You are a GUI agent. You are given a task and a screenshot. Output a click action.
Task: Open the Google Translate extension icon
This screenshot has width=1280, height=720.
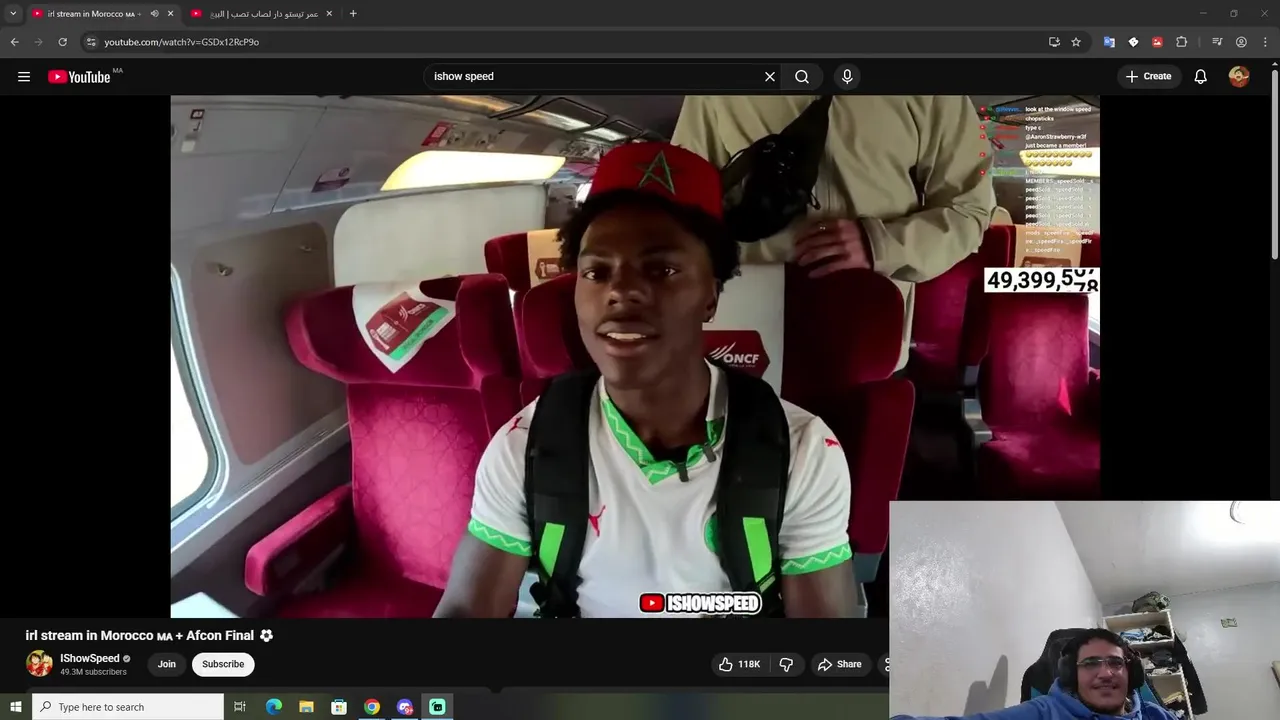(1109, 42)
